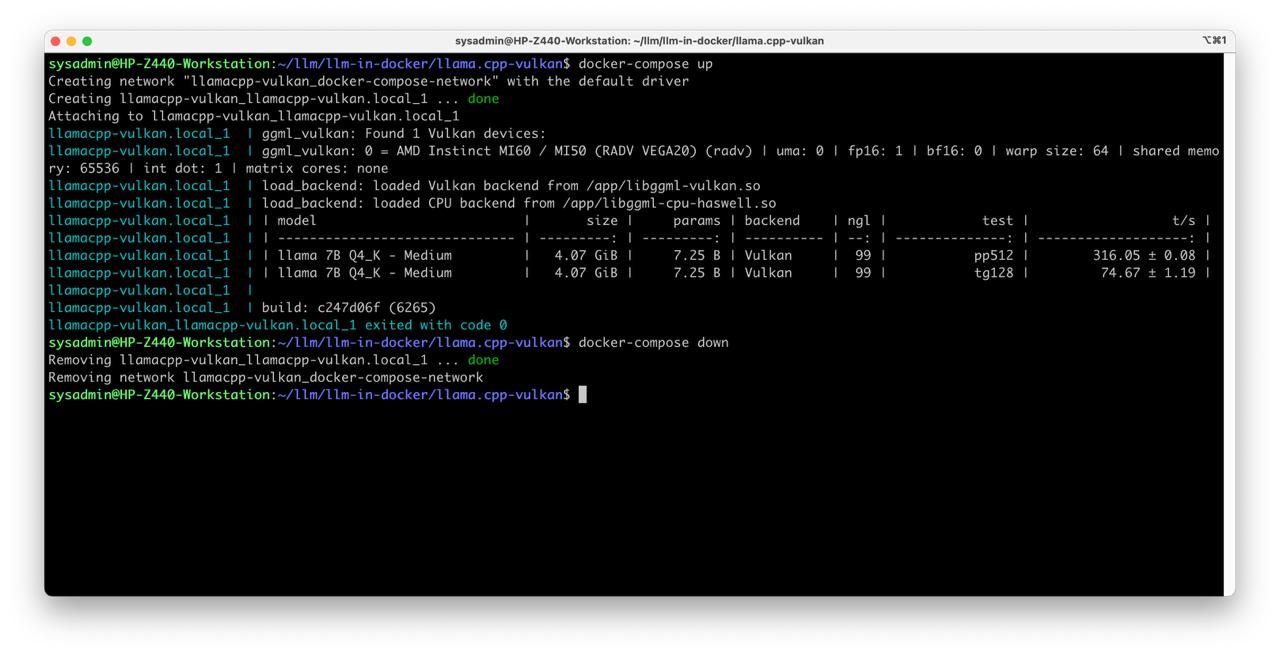1280x655 pixels.
Task: Click the 'size' table column header
Action: tap(602, 221)
